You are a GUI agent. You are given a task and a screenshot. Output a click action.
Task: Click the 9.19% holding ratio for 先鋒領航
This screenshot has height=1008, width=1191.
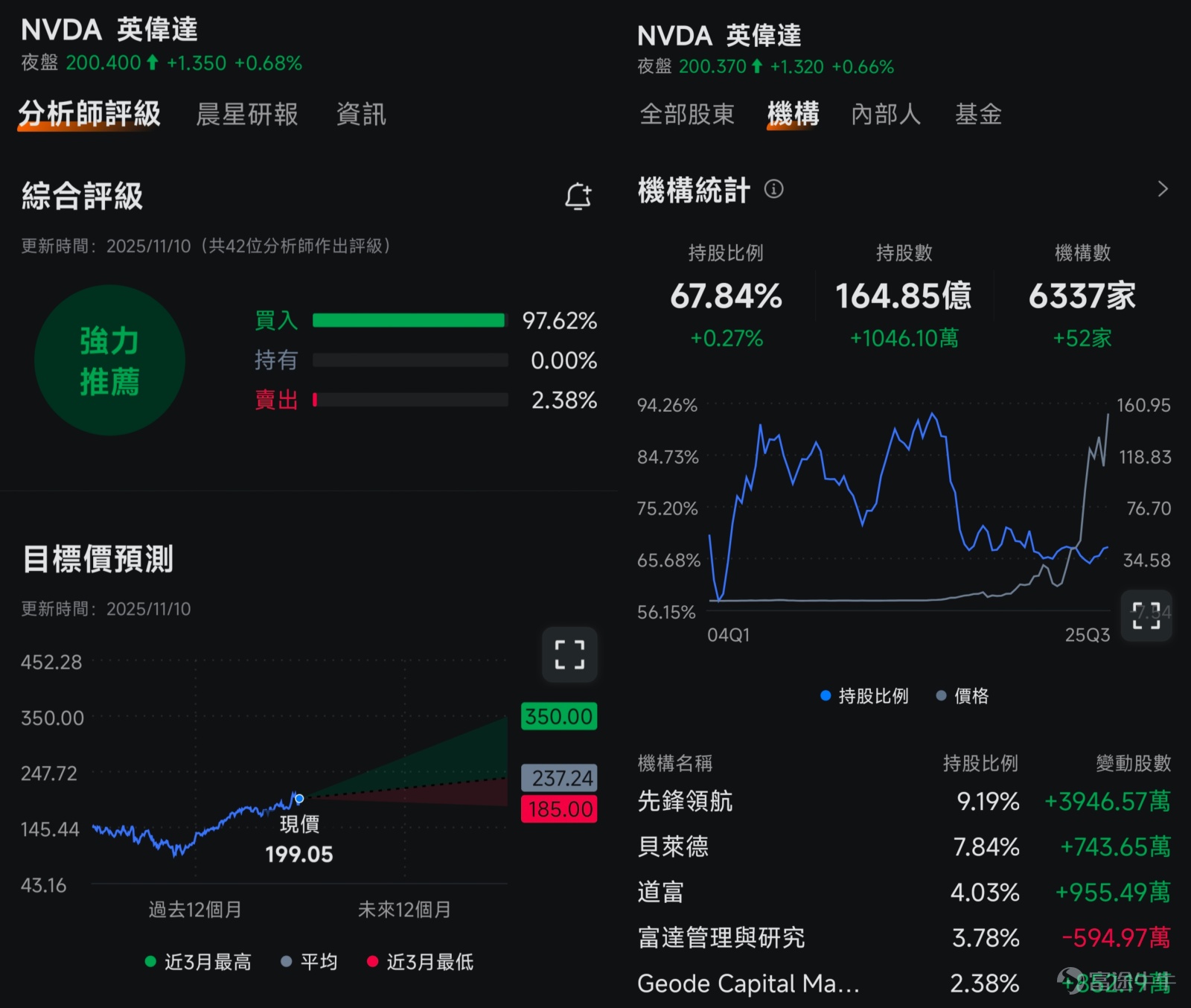988,801
